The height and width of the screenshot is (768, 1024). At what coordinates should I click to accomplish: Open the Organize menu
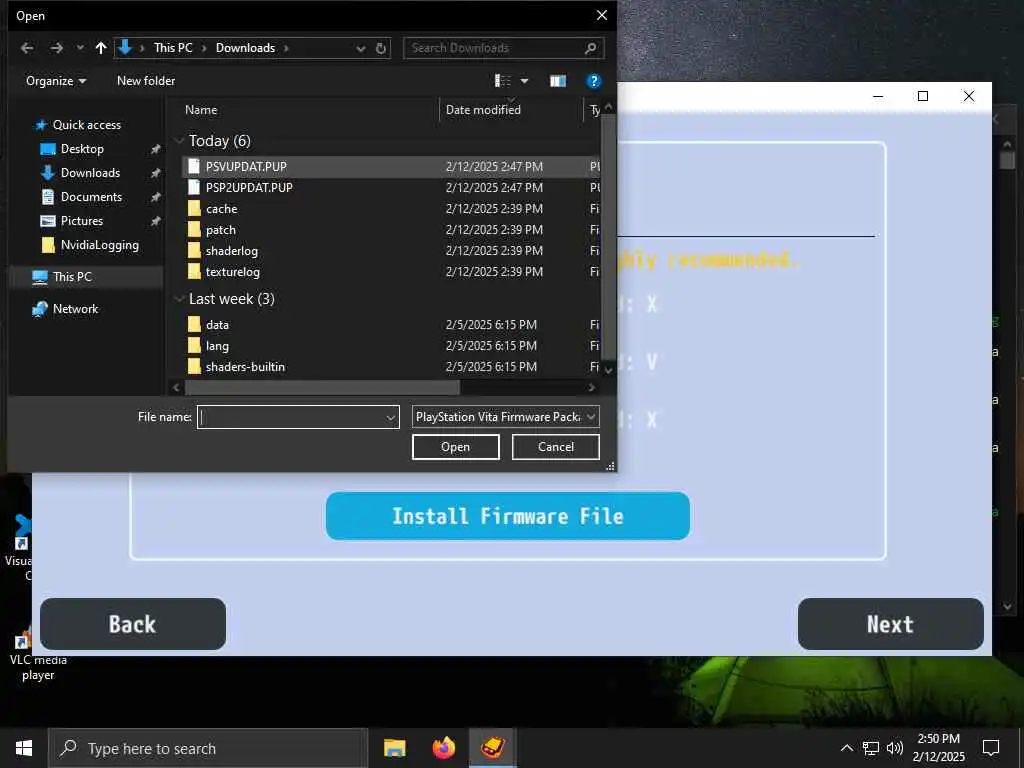56,81
